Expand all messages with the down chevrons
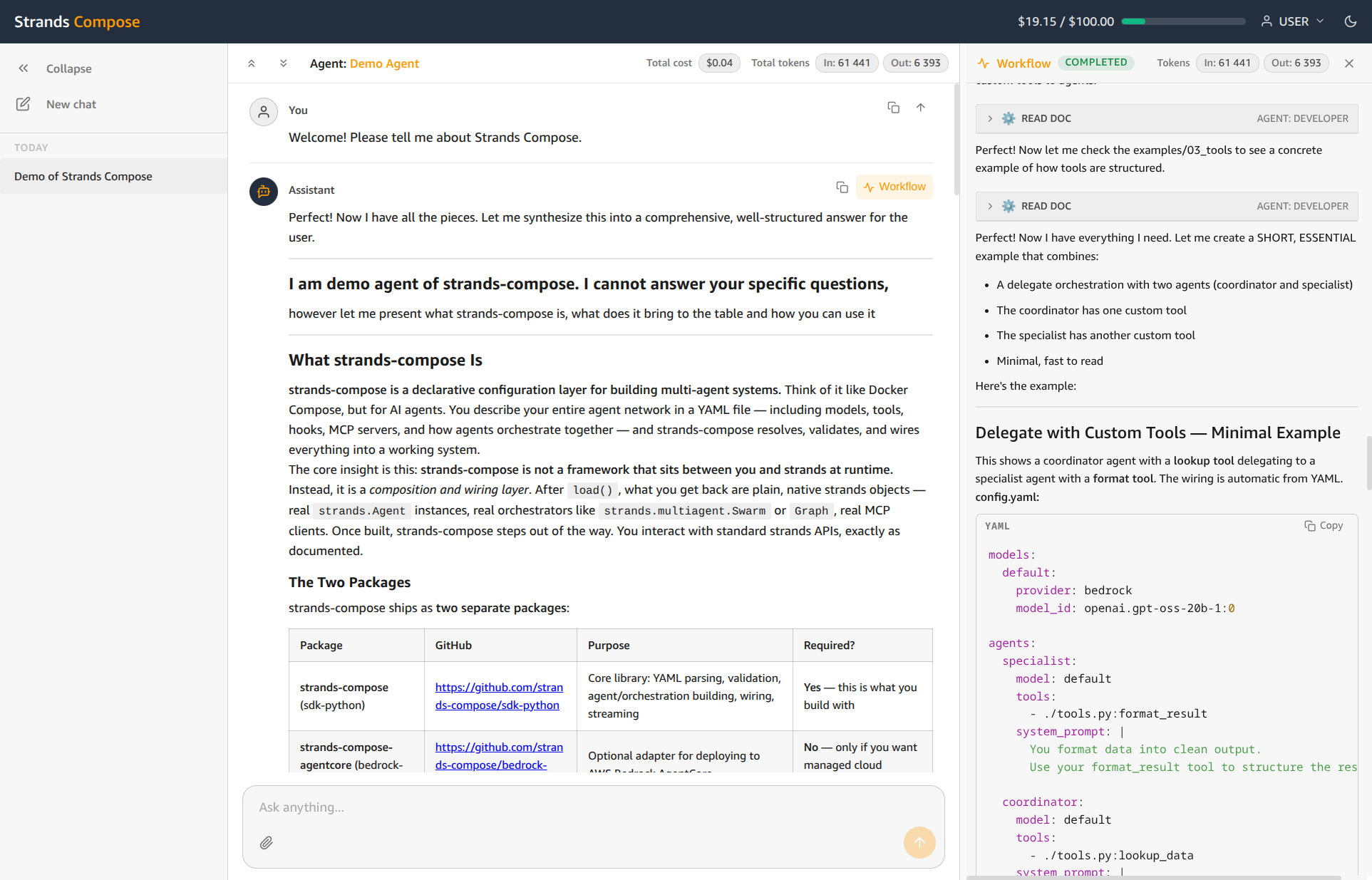 (284, 63)
